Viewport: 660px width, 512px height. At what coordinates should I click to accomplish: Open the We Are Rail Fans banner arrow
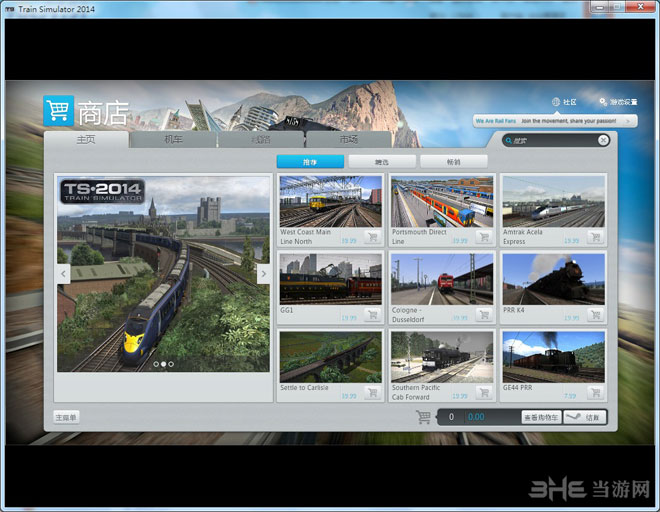[x=628, y=121]
